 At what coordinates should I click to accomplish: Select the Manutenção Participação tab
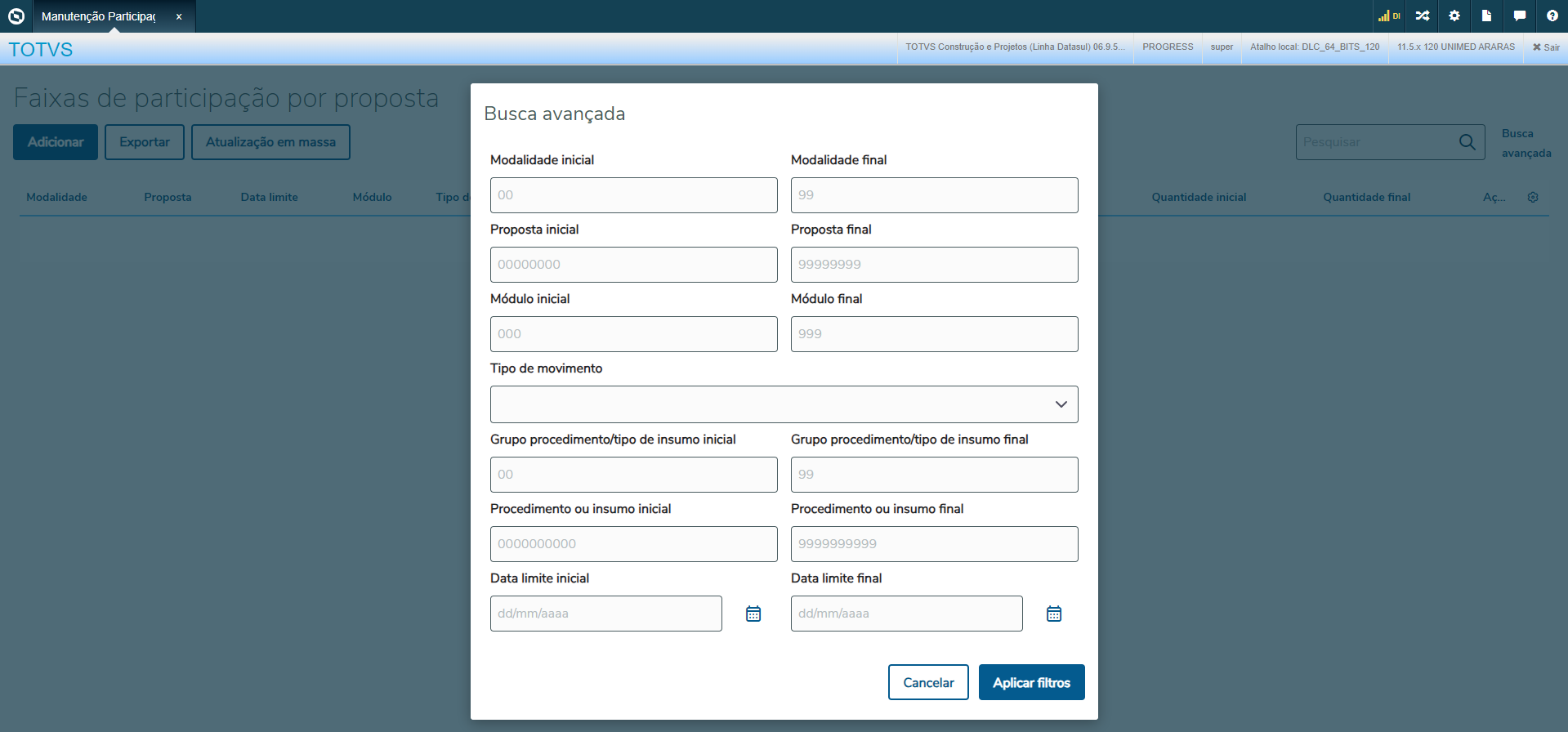[x=99, y=16]
